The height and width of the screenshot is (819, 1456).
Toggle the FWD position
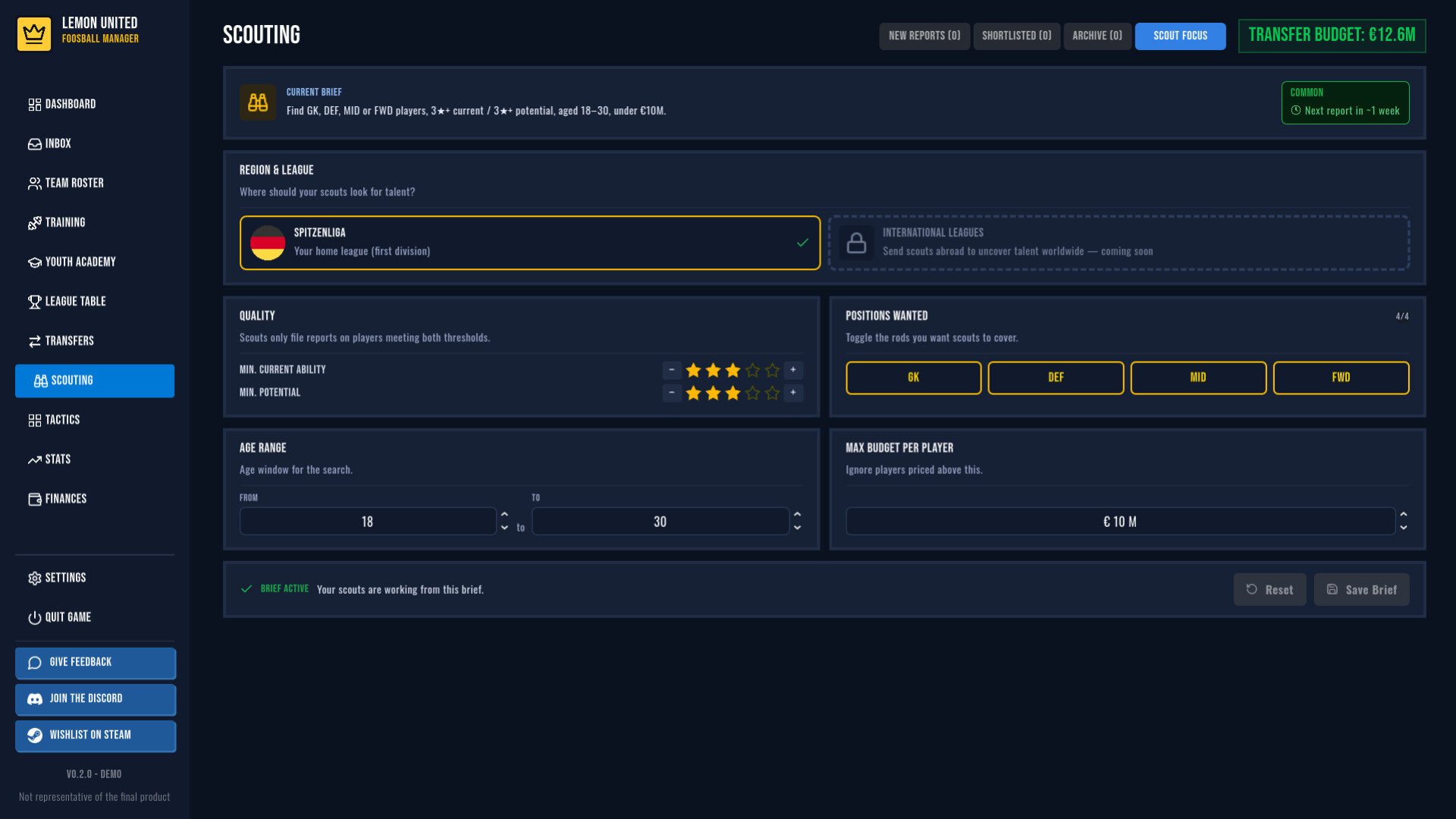click(x=1341, y=378)
